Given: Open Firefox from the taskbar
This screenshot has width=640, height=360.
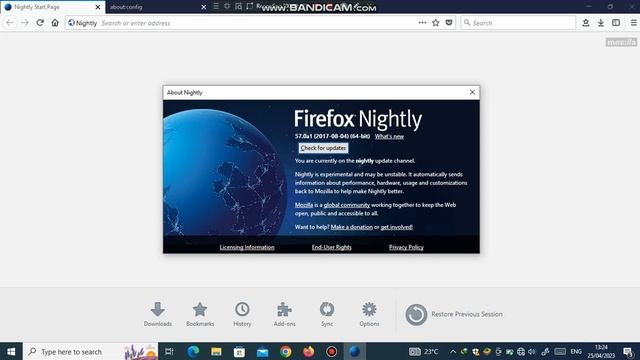Looking at the screenshot, I should [309, 351].
